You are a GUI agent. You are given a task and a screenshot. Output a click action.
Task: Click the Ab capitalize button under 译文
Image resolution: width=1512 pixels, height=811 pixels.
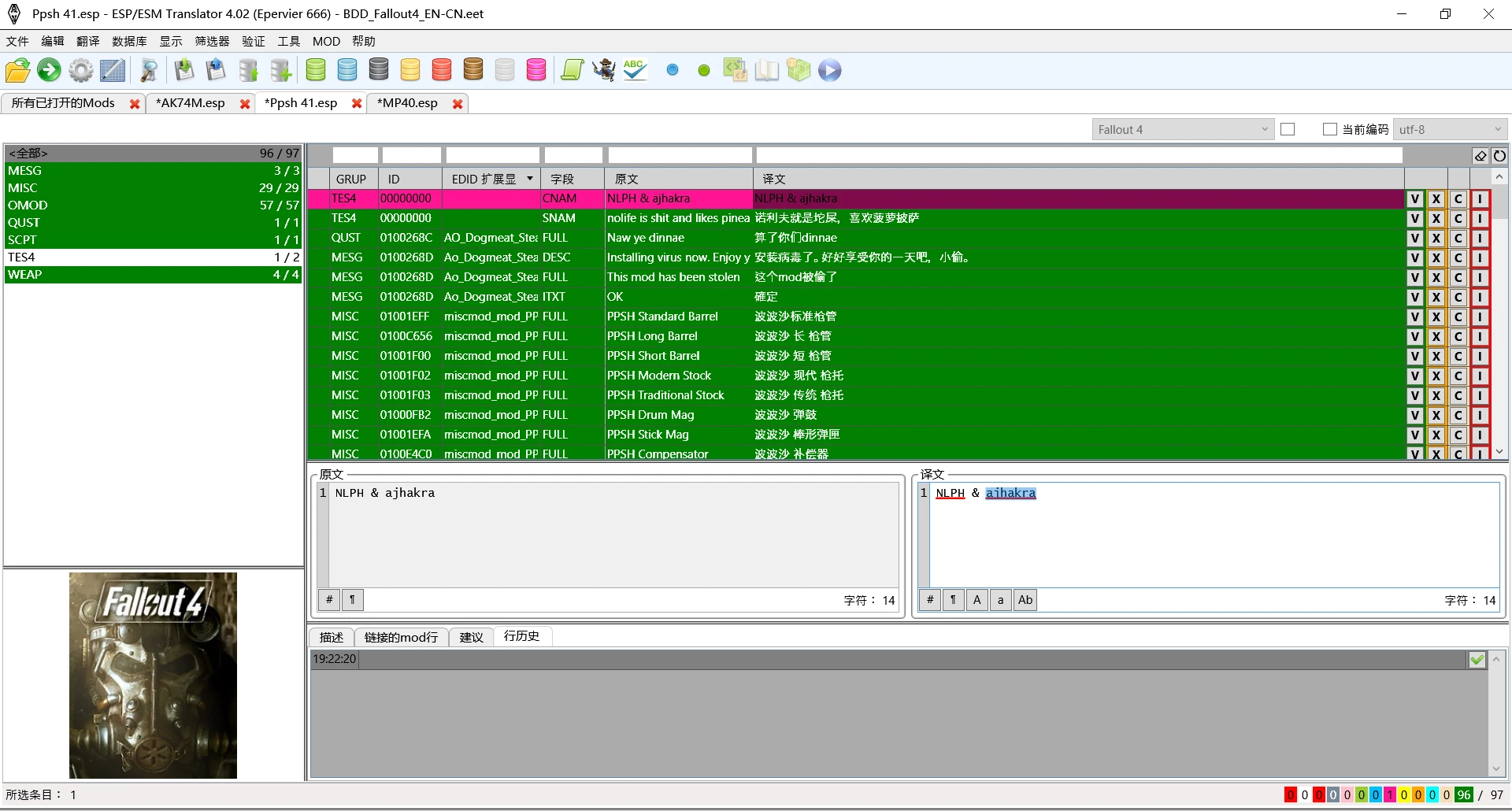click(1025, 600)
